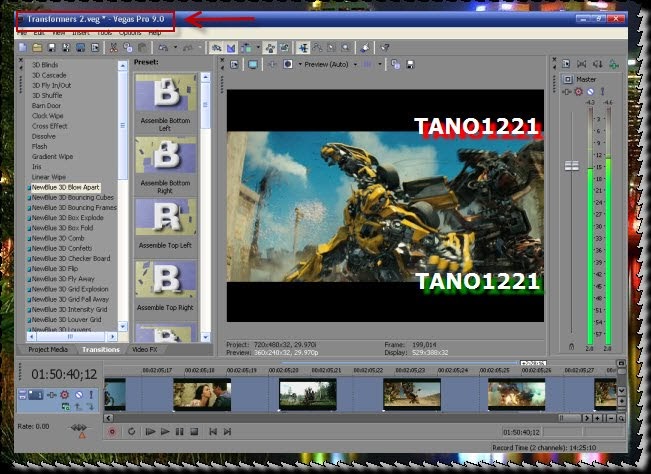Click the Paste icon in main toolbar
651x474 pixels.
[x=142, y=48]
